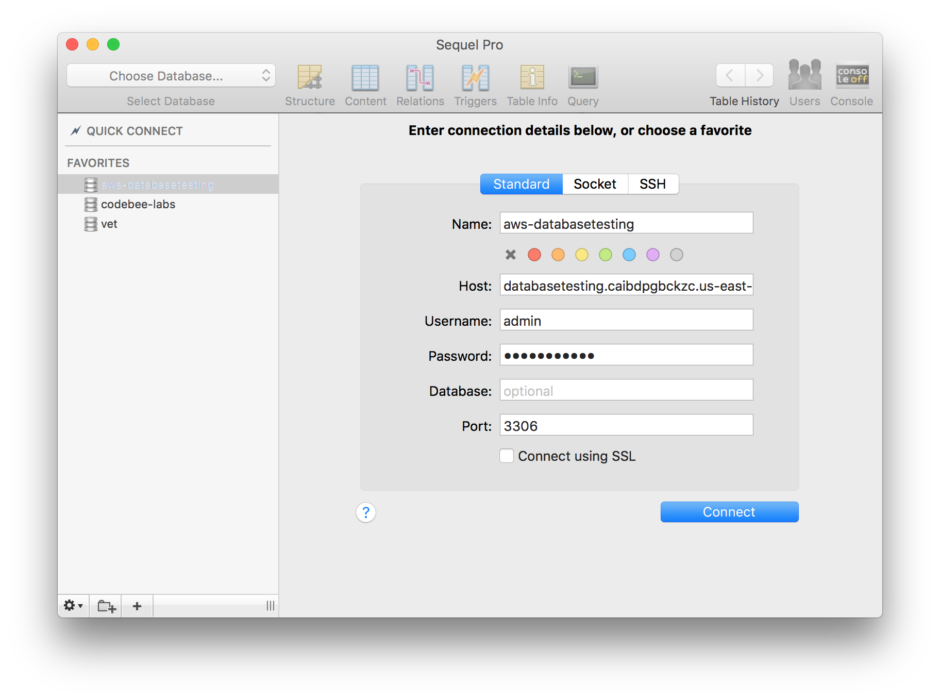The height and width of the screenshot is (700, 940).
Task: Clear the favorite color with X
Action: coord(510,255)
